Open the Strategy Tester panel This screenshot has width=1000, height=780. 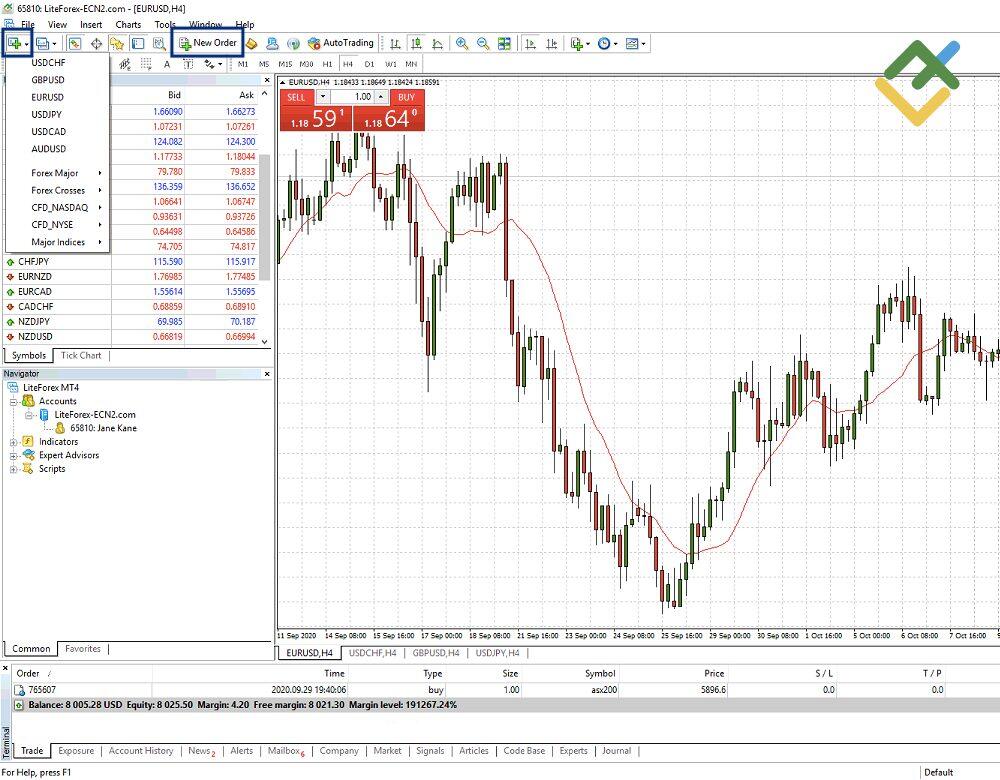[x=160, y=43]
